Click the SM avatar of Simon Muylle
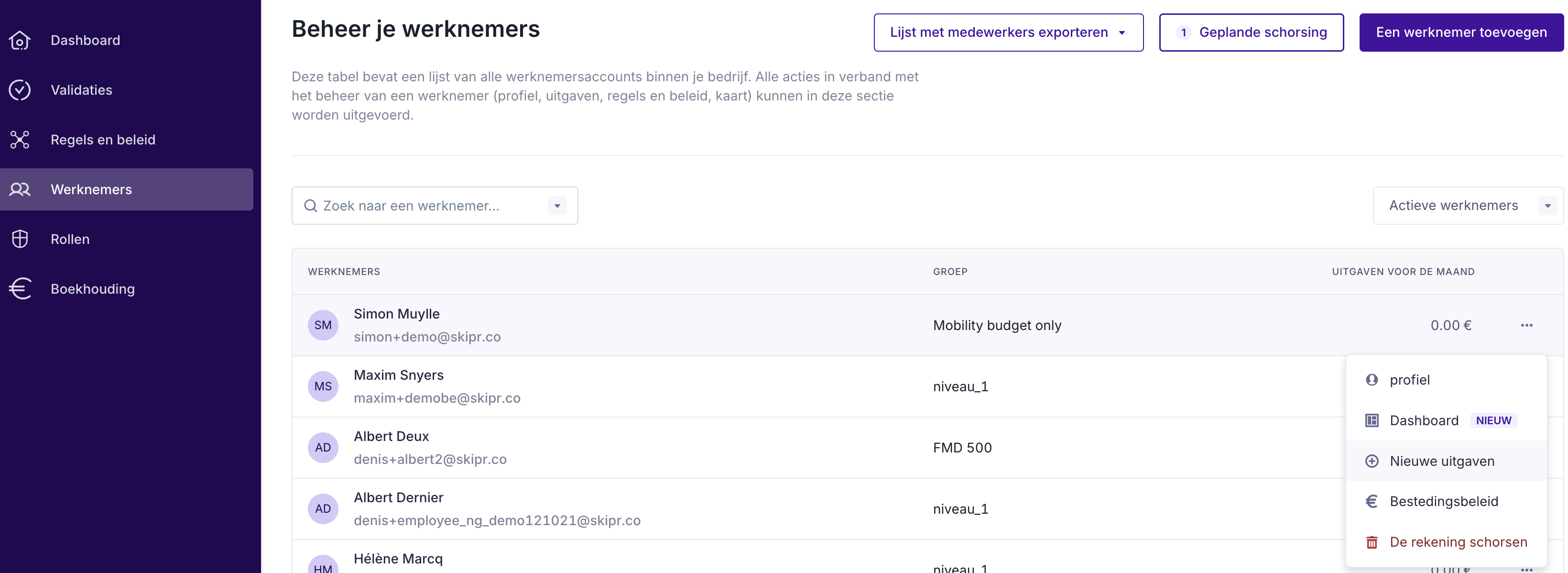1568x573 pixels. click(x=323, y=325)
